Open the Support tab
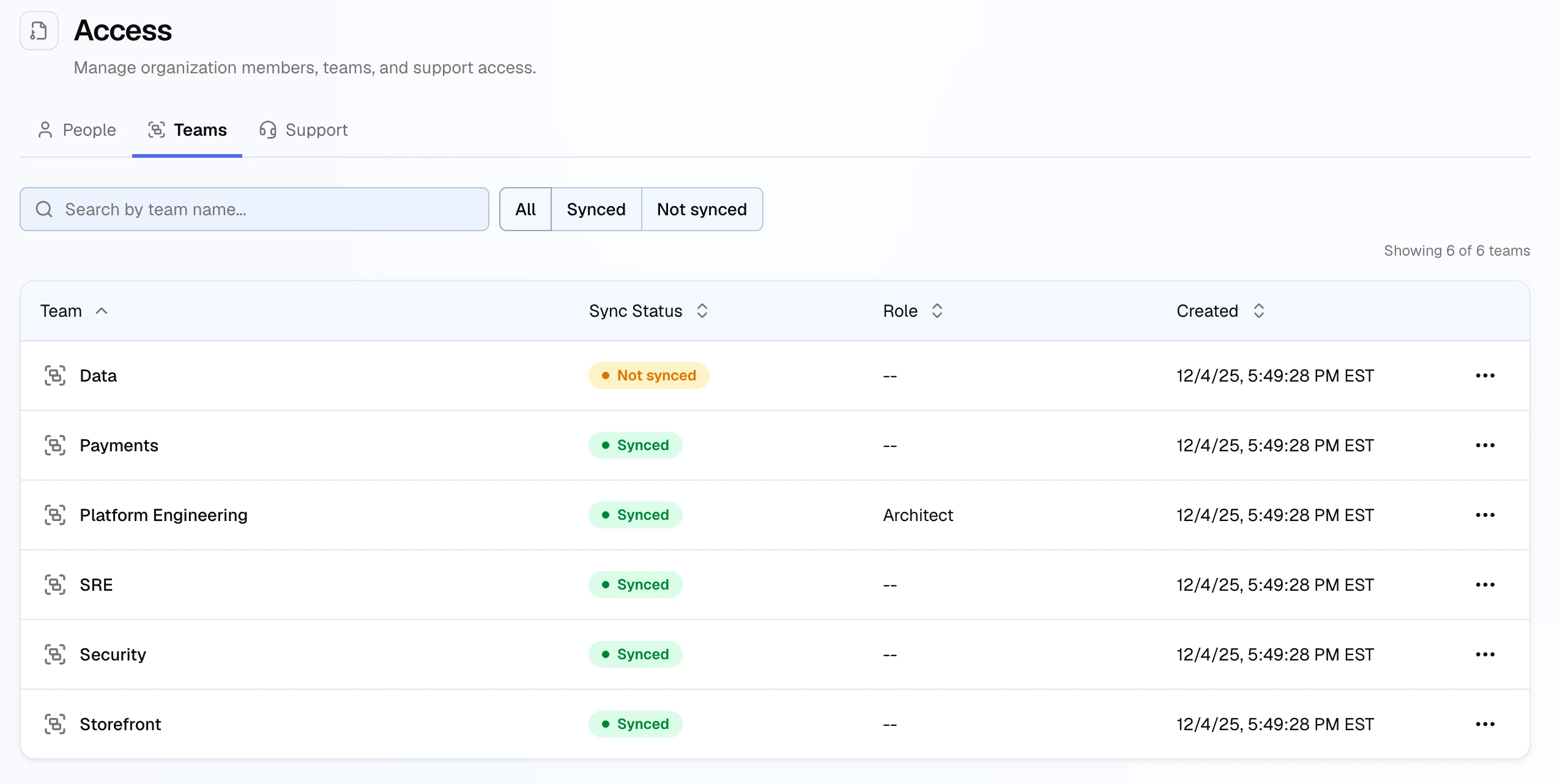Viewport: 1560px width, 784px height. pos(303,130)
